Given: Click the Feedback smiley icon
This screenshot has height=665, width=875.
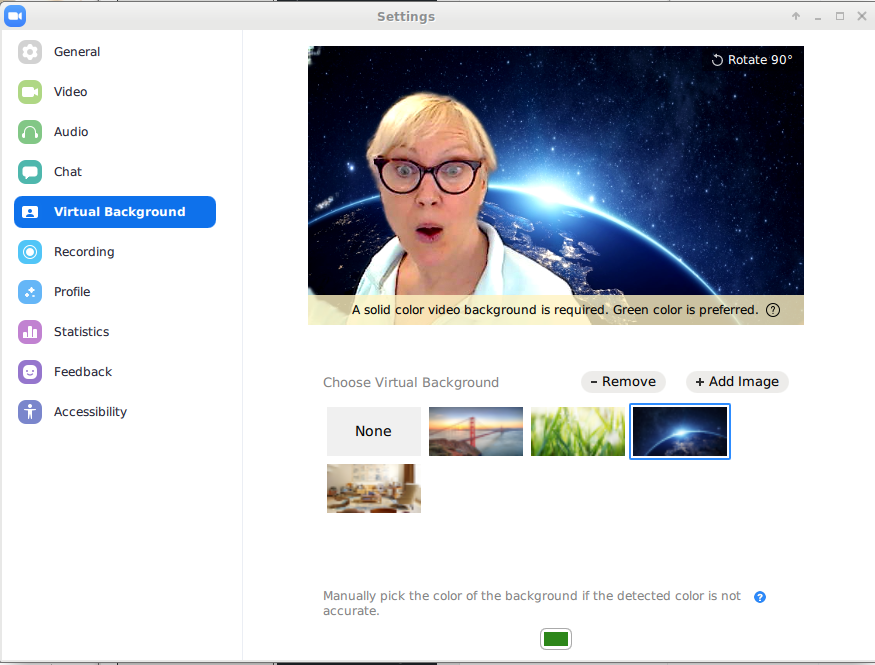Looking at the screenshot, I should [x=30, y=372].
